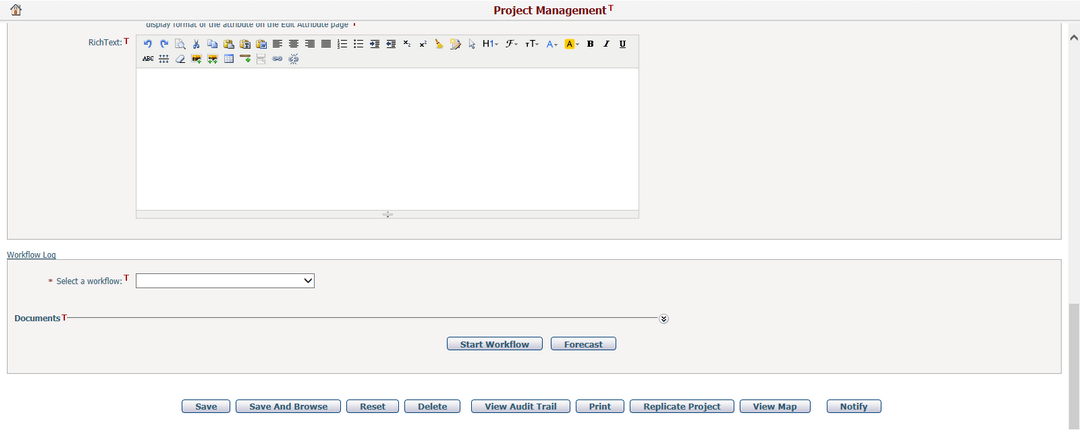Insert a table into the editor
The image size is (1080, 430).
(229, 59)
